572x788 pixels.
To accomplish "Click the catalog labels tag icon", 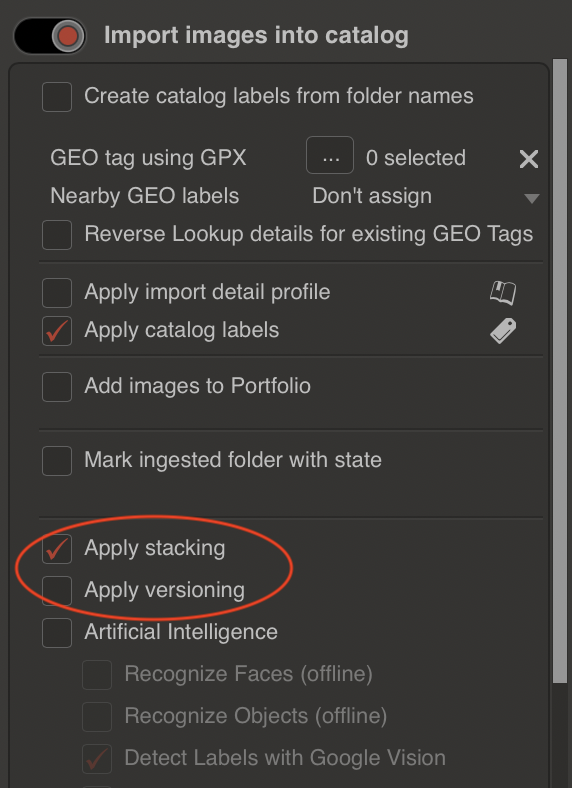I will point(503,331).
